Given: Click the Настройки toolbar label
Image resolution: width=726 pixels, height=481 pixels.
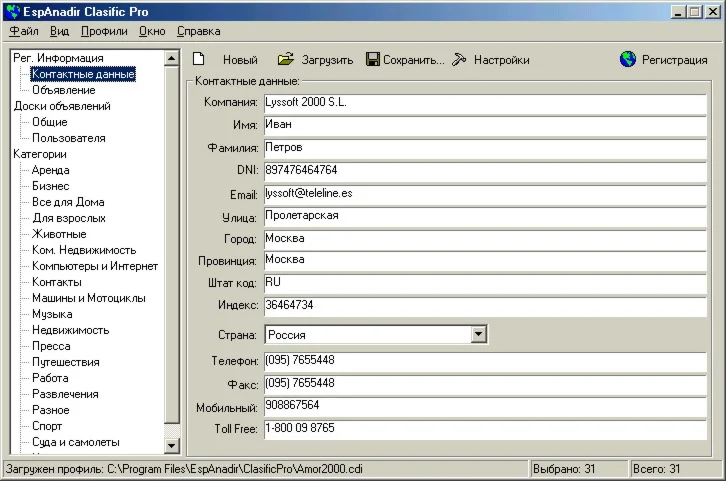Looking at the screenshot, I should pyautogui.click(x=501, y=60).
